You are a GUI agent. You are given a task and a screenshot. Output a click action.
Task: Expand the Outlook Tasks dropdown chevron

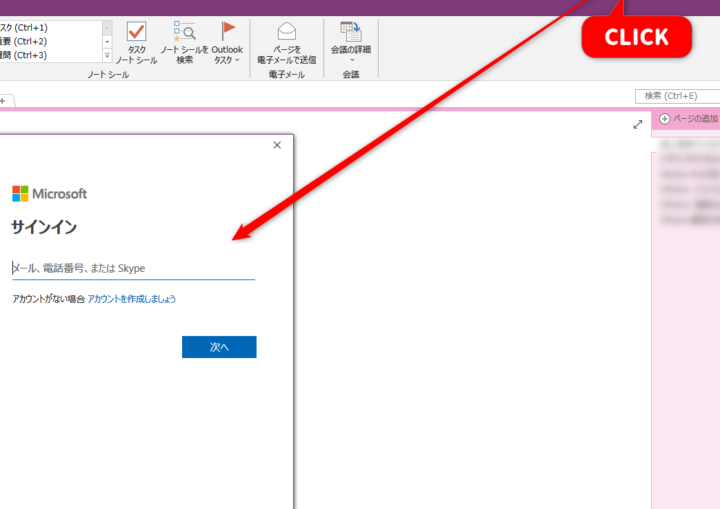237,60
